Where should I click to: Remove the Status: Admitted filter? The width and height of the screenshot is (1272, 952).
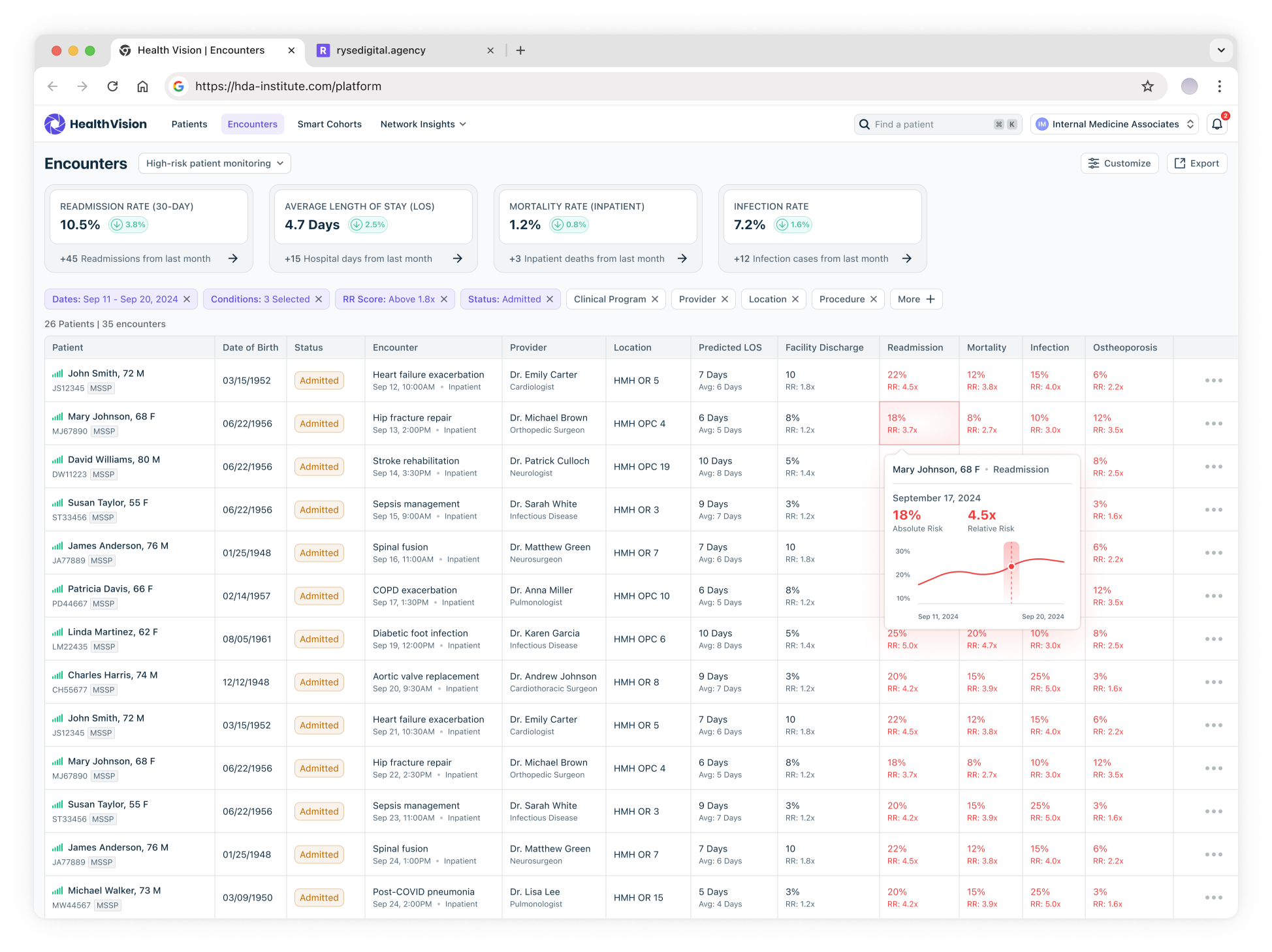pos(550,299)
